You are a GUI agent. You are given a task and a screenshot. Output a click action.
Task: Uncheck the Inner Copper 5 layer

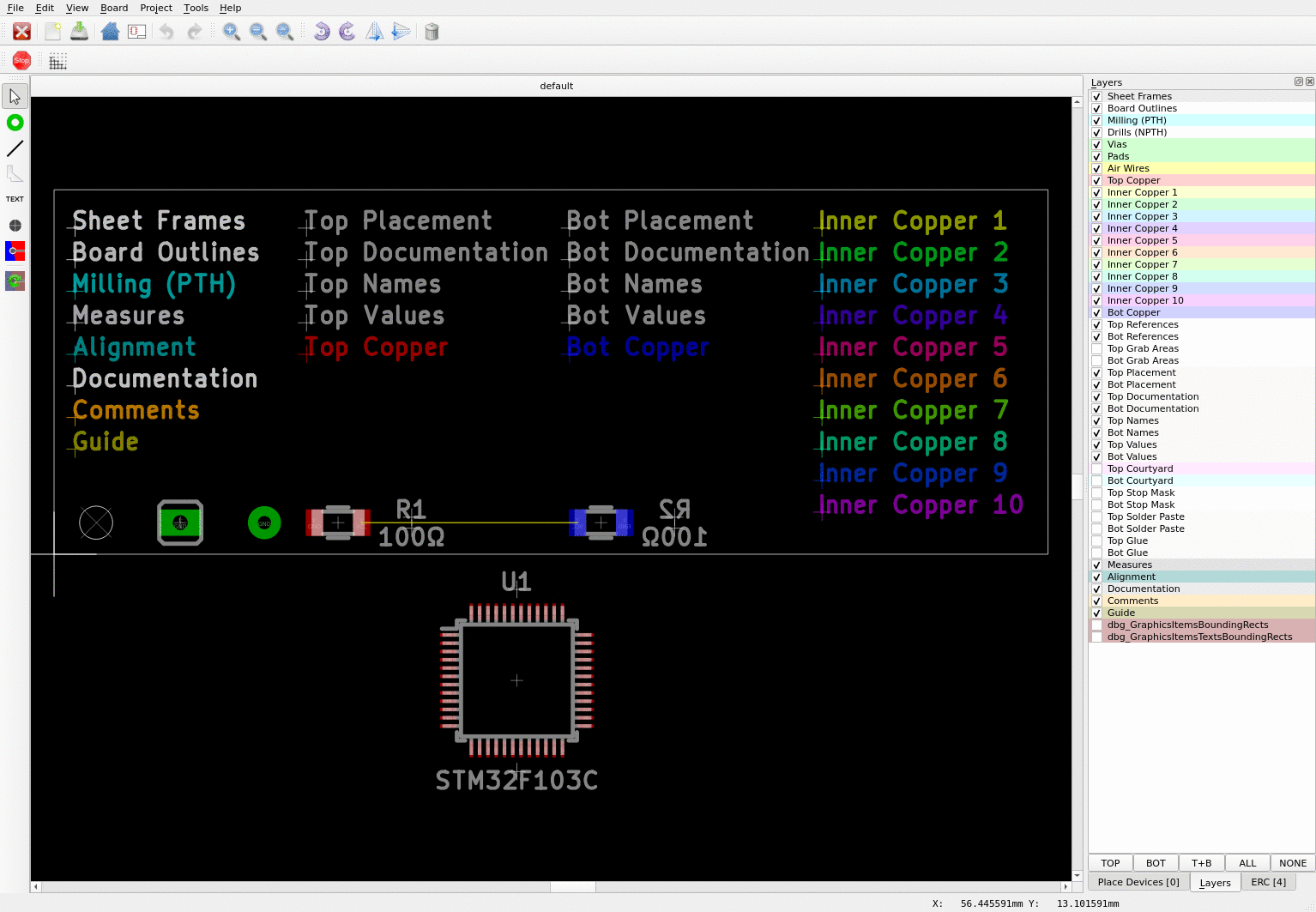(x=1096, y=240)
